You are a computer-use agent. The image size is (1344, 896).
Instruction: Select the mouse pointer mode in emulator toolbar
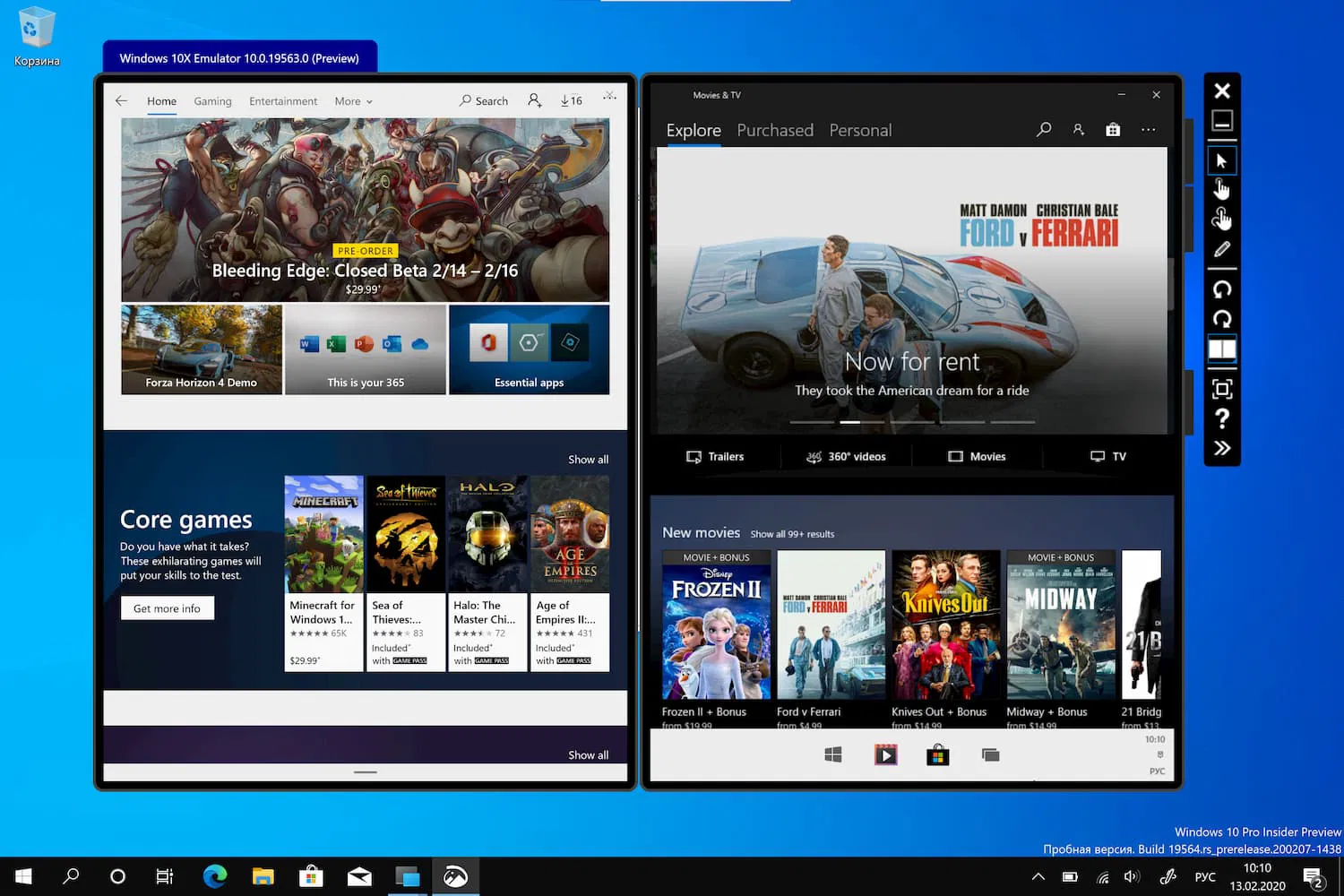pos(1222,160)
